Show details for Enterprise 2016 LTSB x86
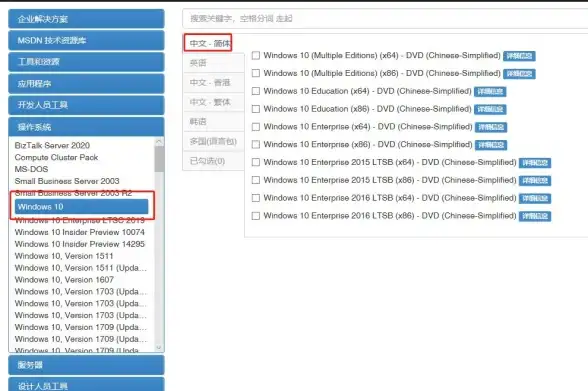 [x=535, y=216]
